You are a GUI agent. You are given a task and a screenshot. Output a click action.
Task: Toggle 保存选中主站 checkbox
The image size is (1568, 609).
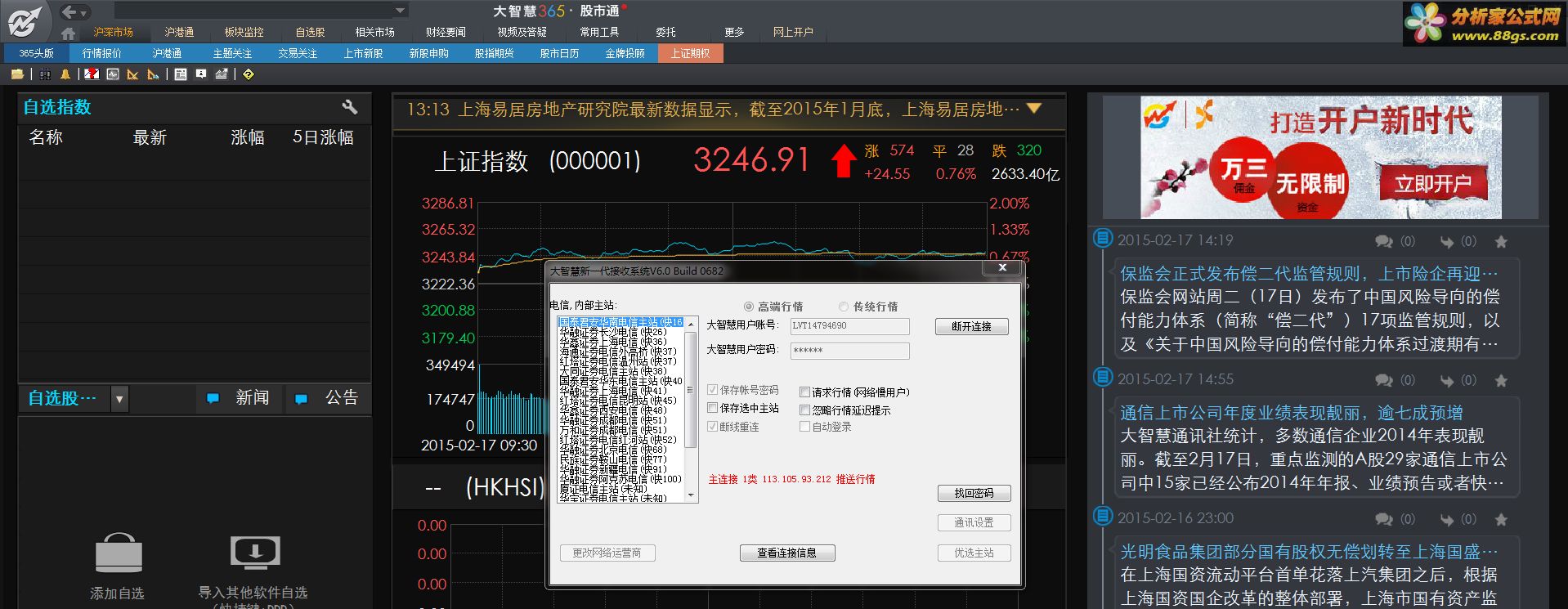point(712,408)
